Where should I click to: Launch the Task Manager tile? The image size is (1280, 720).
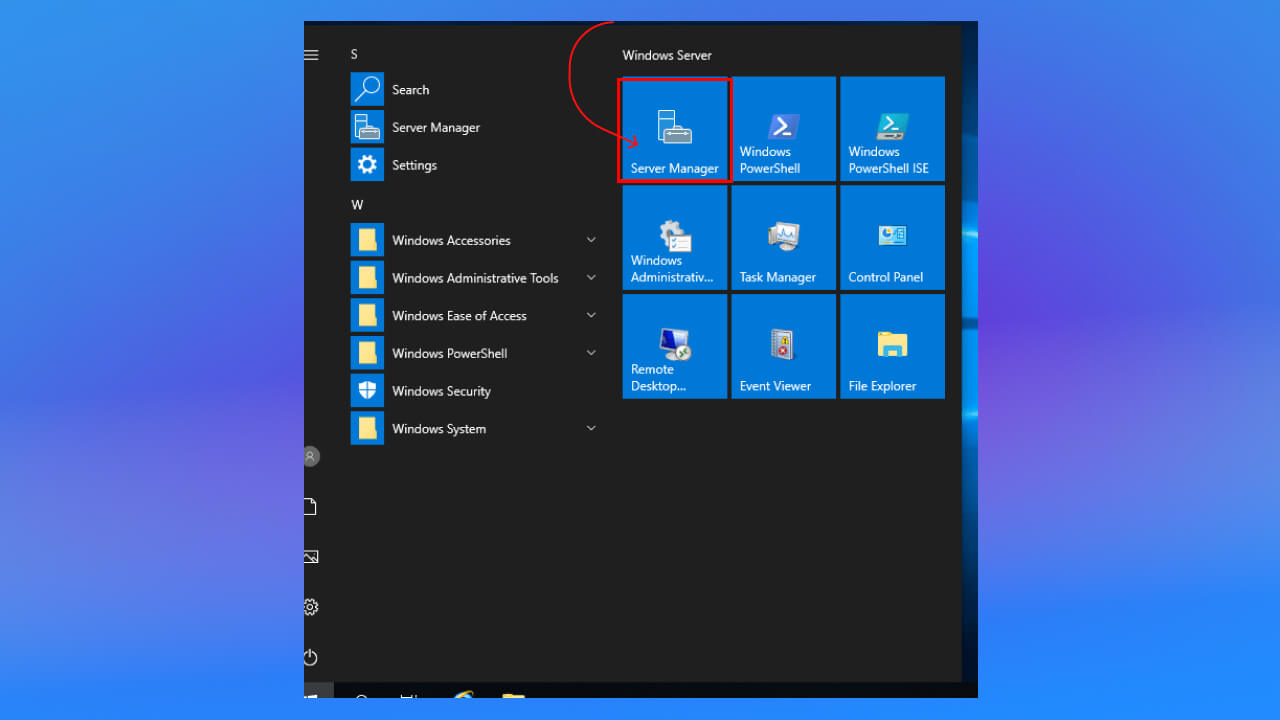783,238
